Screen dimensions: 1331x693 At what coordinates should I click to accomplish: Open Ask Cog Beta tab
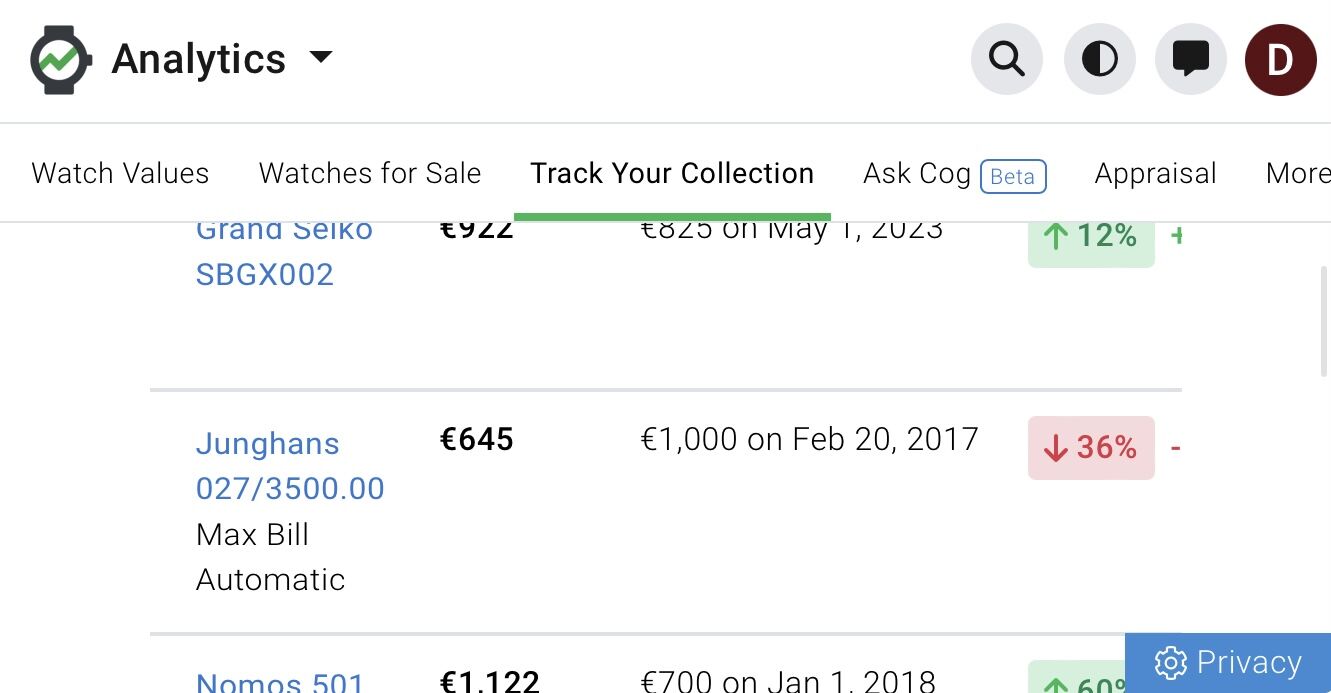(x=955, y=174)
